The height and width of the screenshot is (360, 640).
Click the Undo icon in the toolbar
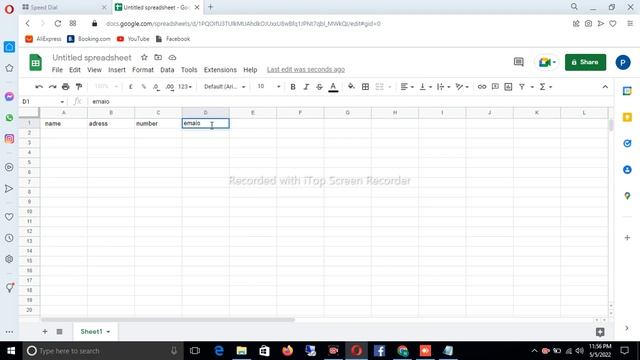(39, 87)
